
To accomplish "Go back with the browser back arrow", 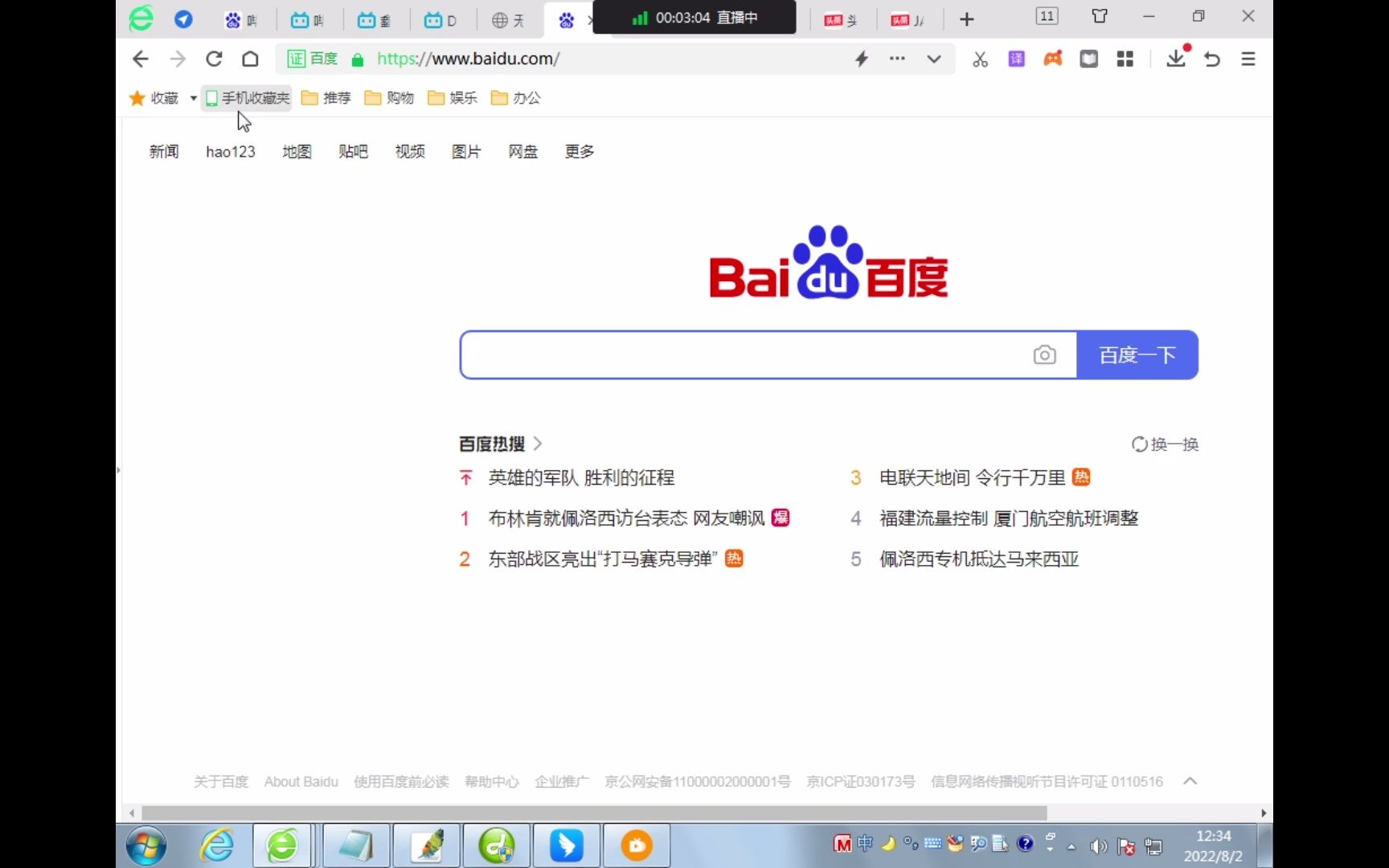I will [141, 59].
